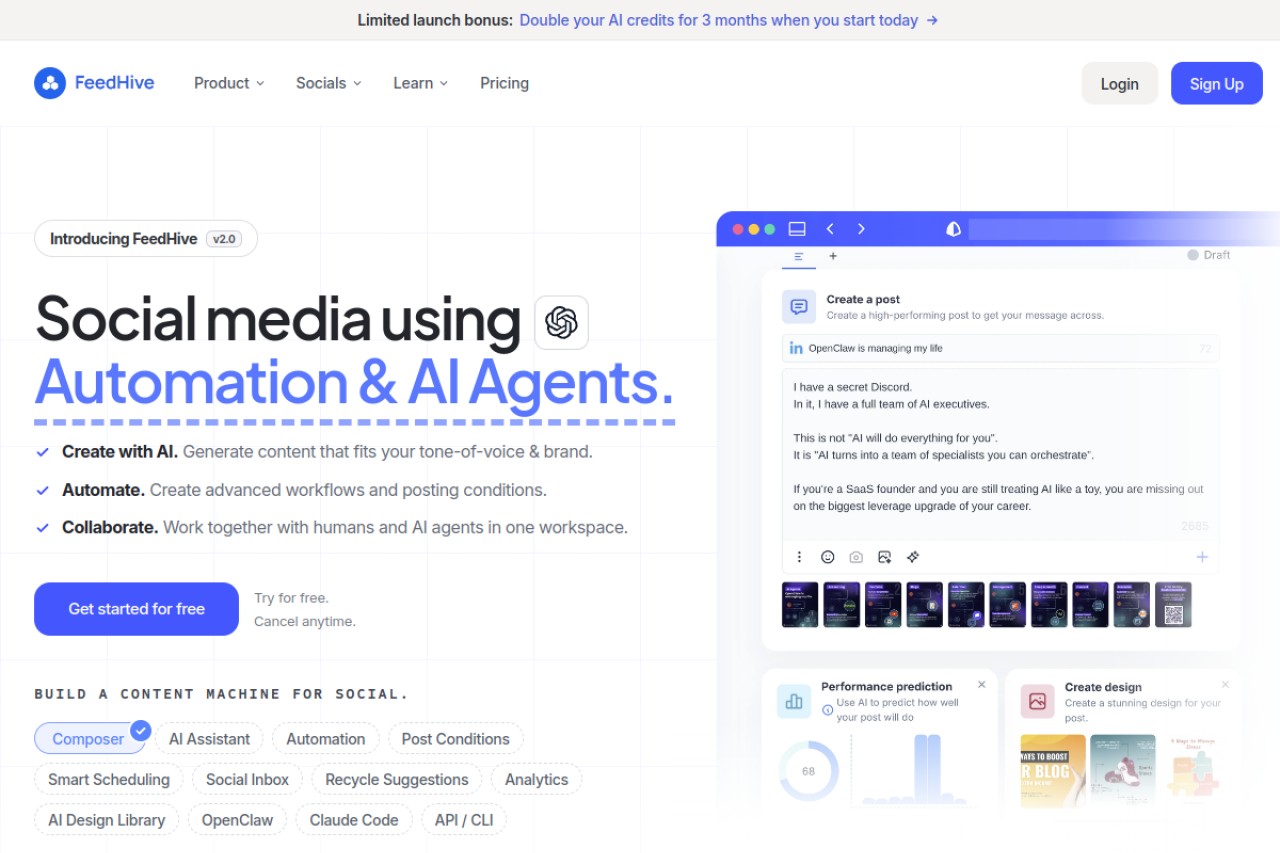Go forward with the right arrow in mockup

tap(861, 229)
